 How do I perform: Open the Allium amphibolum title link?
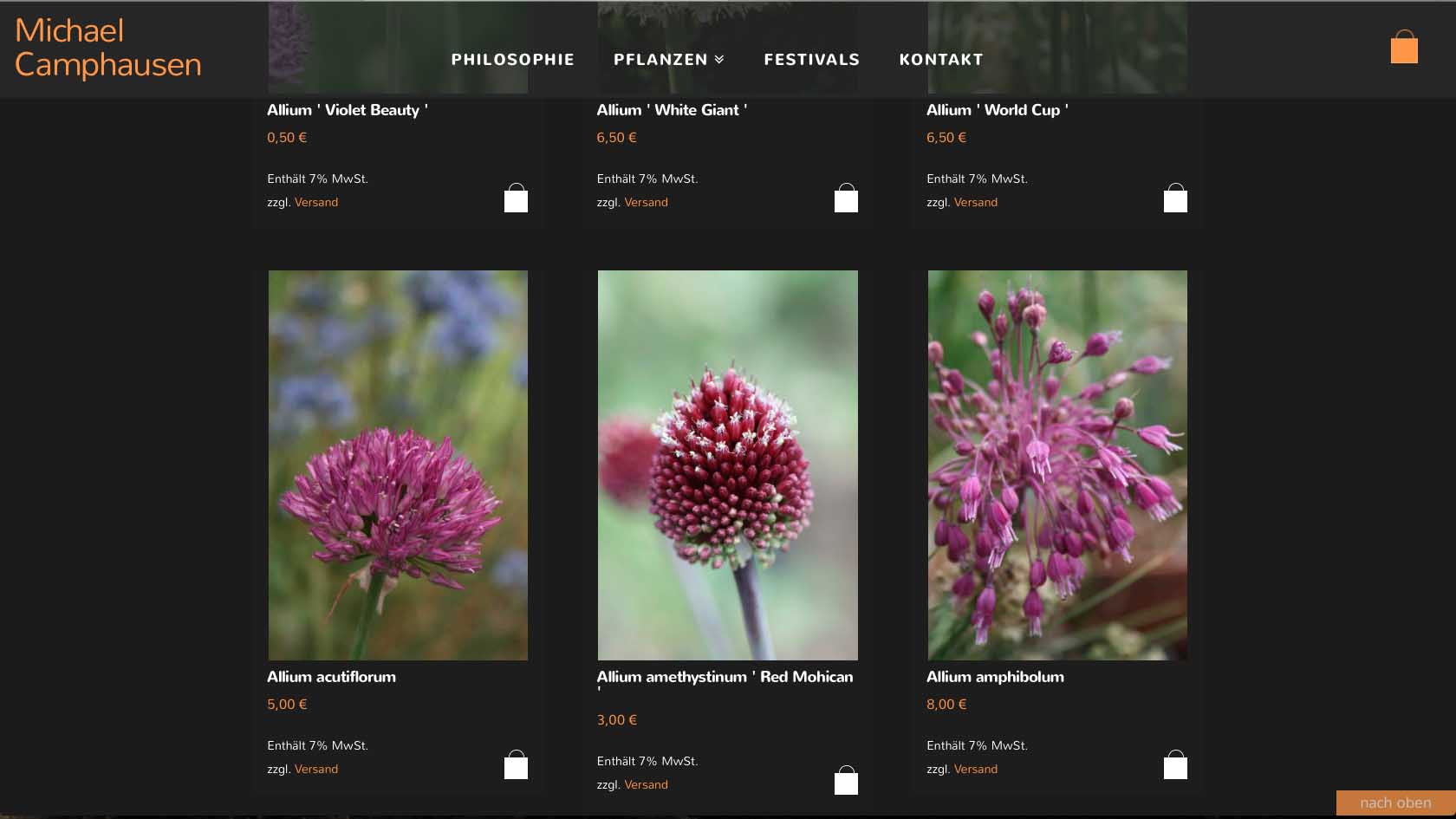tap(995, 677)
